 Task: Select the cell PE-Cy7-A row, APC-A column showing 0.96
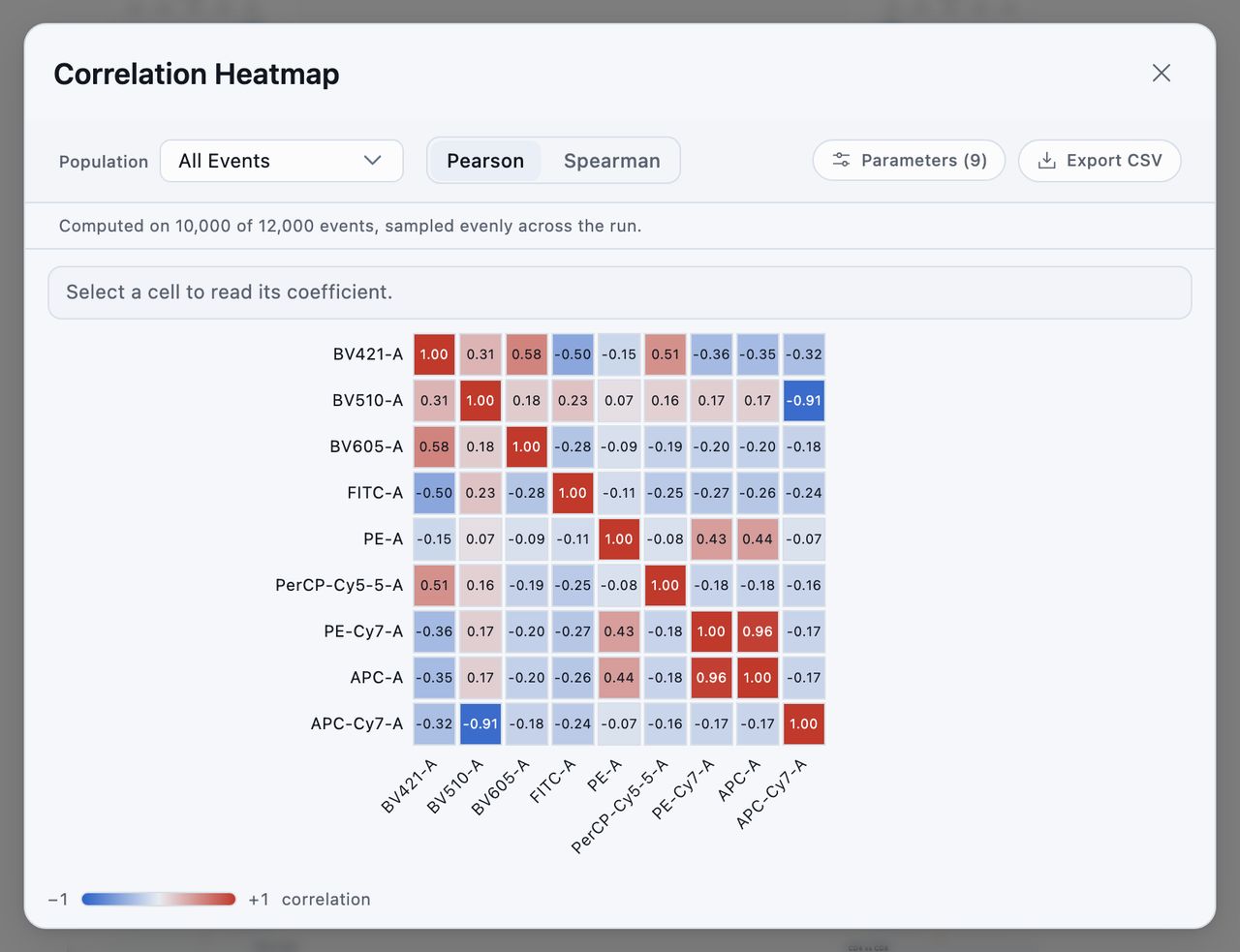tap(758, 631)
